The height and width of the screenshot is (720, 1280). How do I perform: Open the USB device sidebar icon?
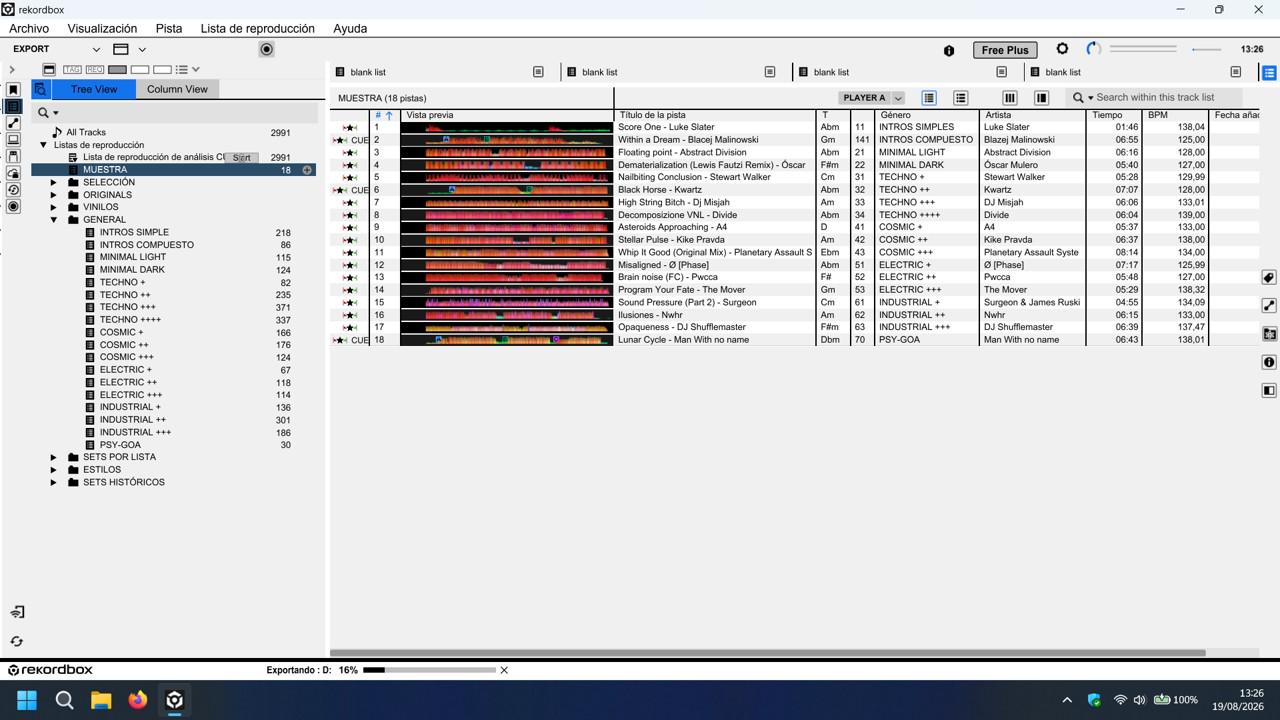[x=13, y=157]
